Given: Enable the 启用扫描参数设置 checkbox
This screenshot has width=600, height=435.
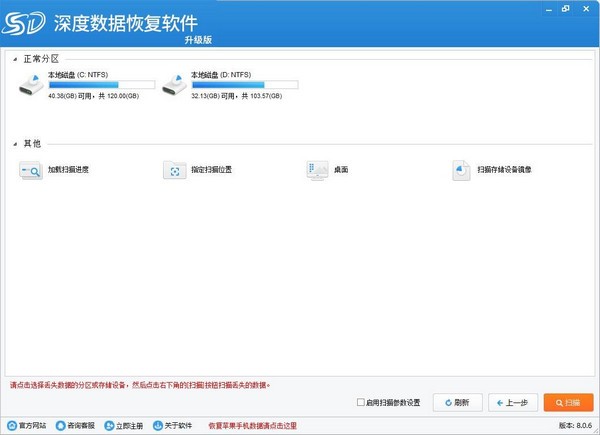Looking at the screenshot, I should click(361, 403).
